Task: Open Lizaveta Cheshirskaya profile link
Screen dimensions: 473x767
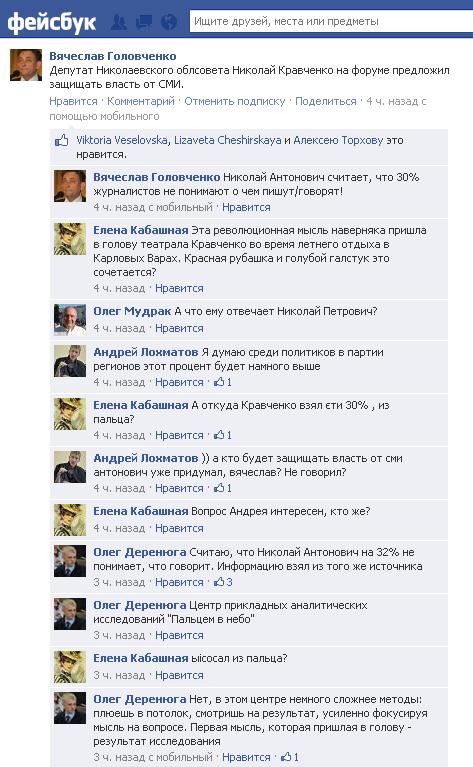Action: pos(227,140)
